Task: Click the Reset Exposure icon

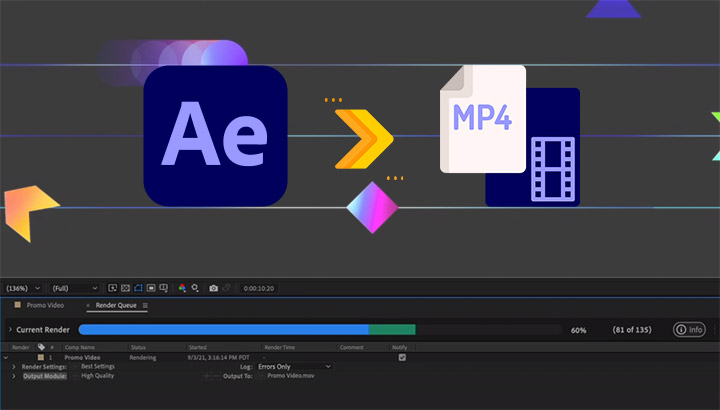Action: pos(195,288)
